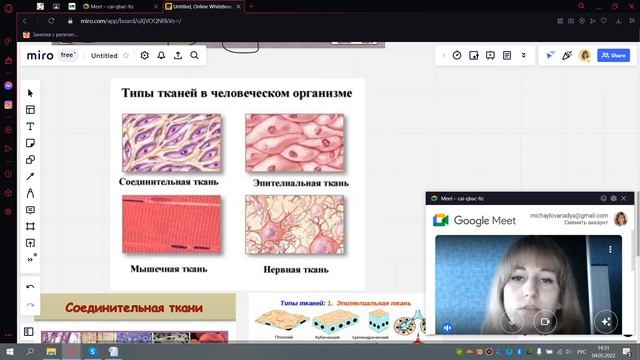640x360 pixels.
Task: Toggle the camera in the Meet preview
Action: click(545, 322)
